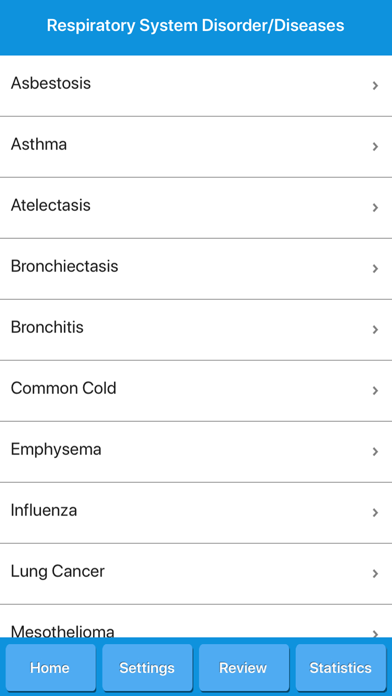Click the Respiratory System Disorder/Diseases header title
The width and height of the screenshot is (392, 696).
click(x=195, y=25)
